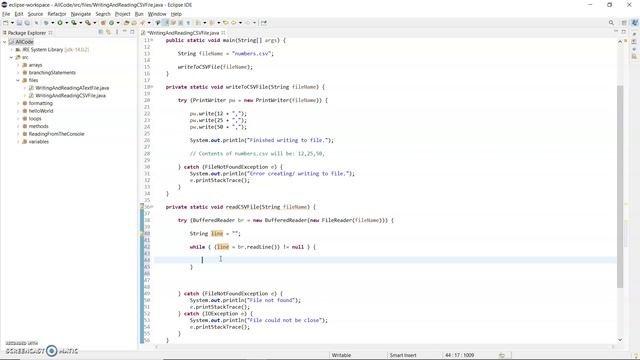Toggle Link with Editor in Package Explorer
Screen dimensions: 640x360
click(x=109, y=32)
